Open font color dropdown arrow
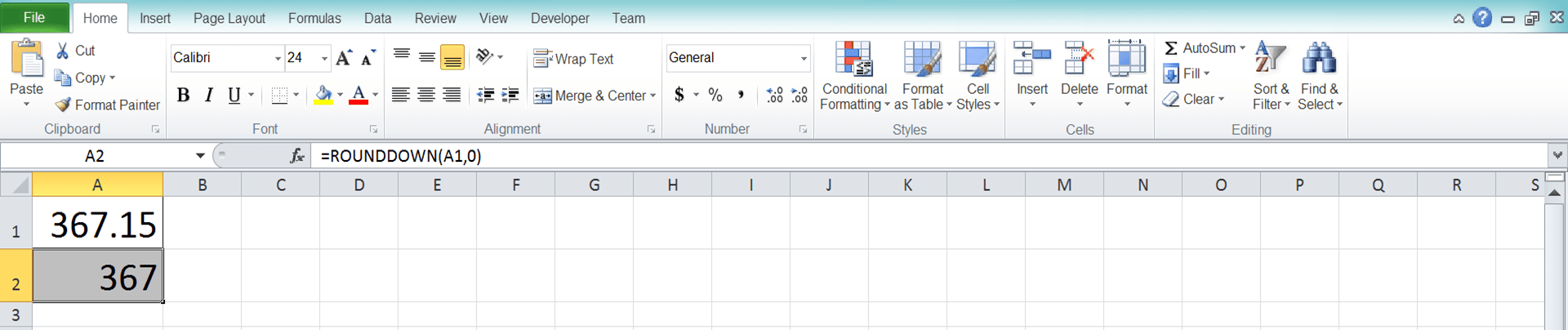 [x=375, y=96]
